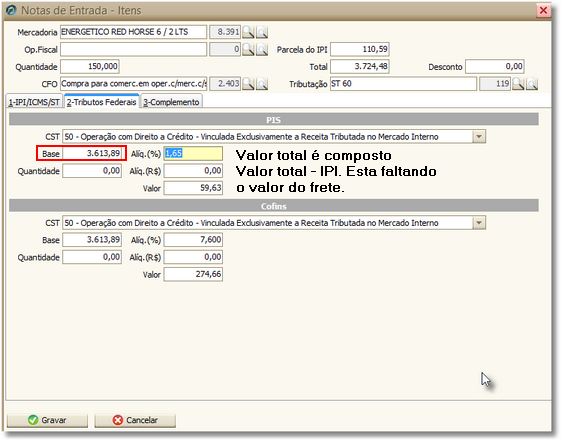The height and width of the screenshot is (442, 562).
Task: Expand the Cofins CST dropdown
Action: point(479,223)
